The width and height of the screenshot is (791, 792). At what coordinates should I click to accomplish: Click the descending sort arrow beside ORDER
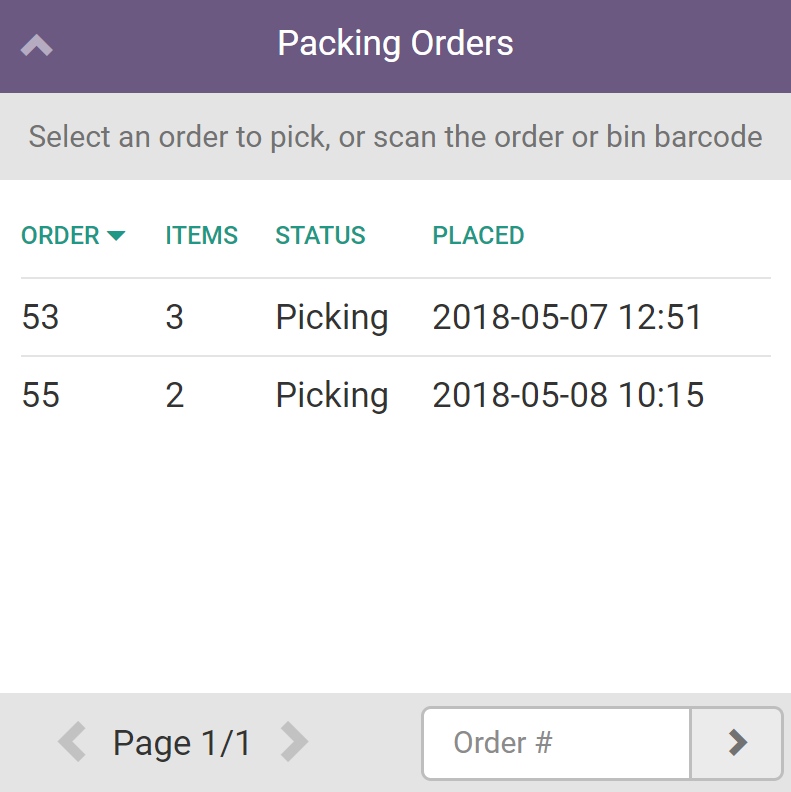click(116, 236)
